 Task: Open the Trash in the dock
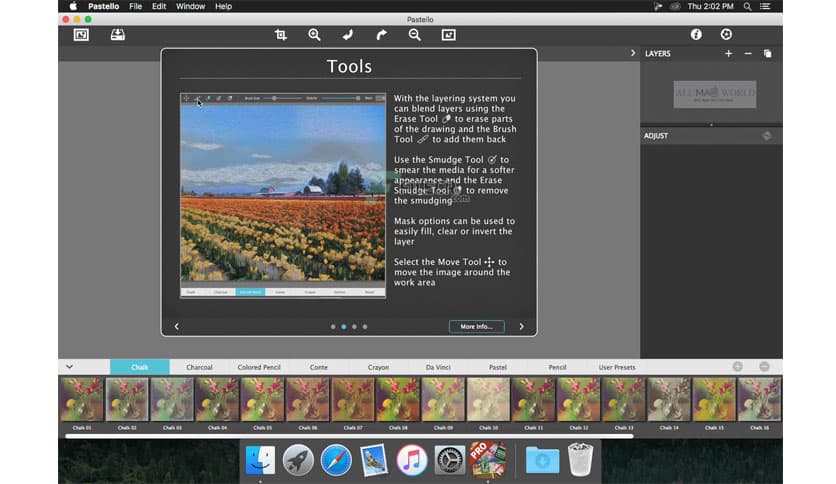click(580, 459)
